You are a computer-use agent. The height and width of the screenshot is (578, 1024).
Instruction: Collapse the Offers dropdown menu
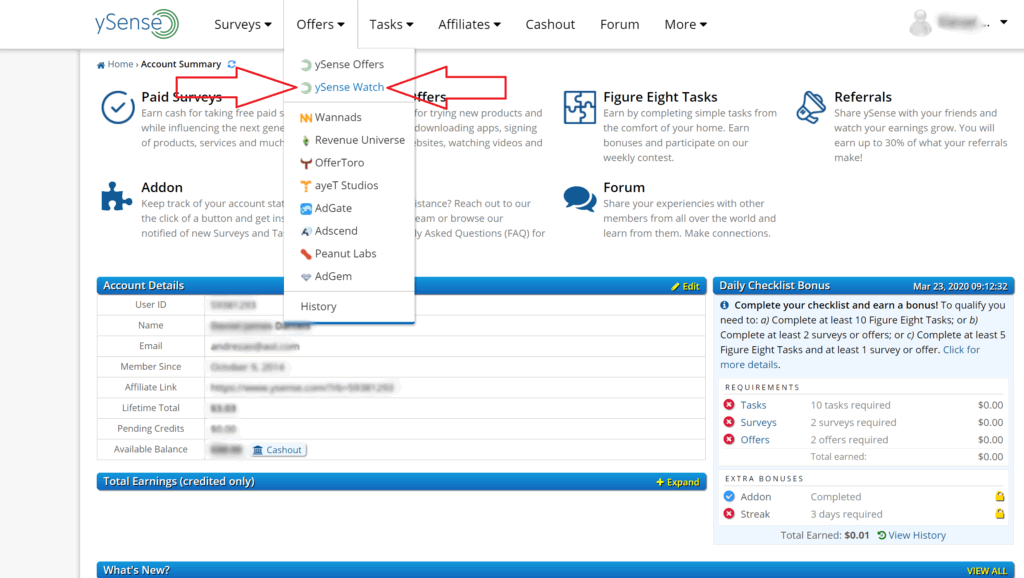pos(320,24)
